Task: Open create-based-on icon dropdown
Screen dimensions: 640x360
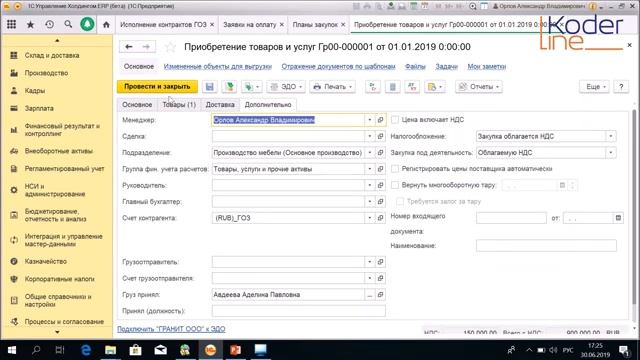Action: click(x=251, y=87)
